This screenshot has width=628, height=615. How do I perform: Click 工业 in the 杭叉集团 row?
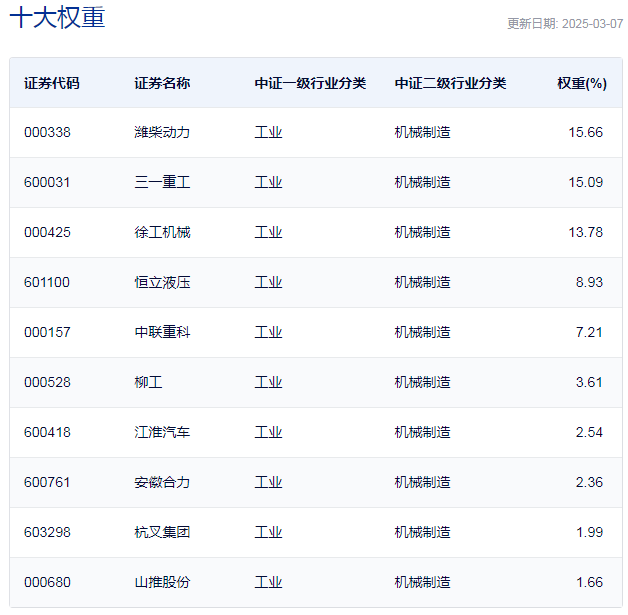[268, 533]
